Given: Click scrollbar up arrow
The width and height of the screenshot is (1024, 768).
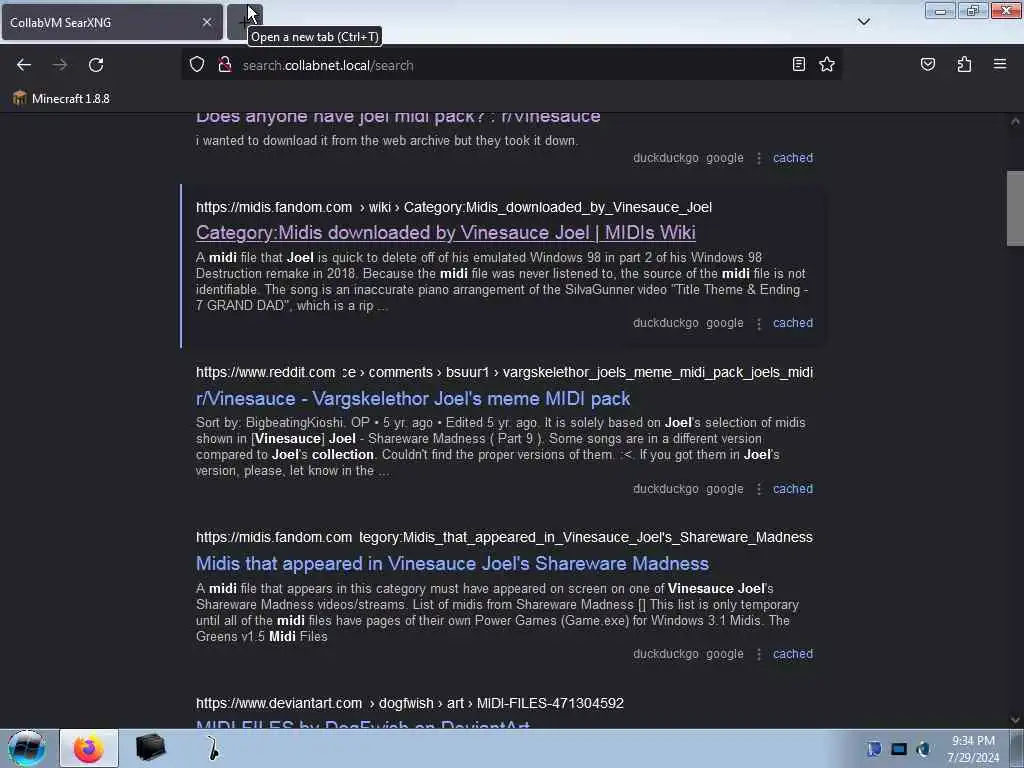Looking at the screenshot, I should [1015, 121].
